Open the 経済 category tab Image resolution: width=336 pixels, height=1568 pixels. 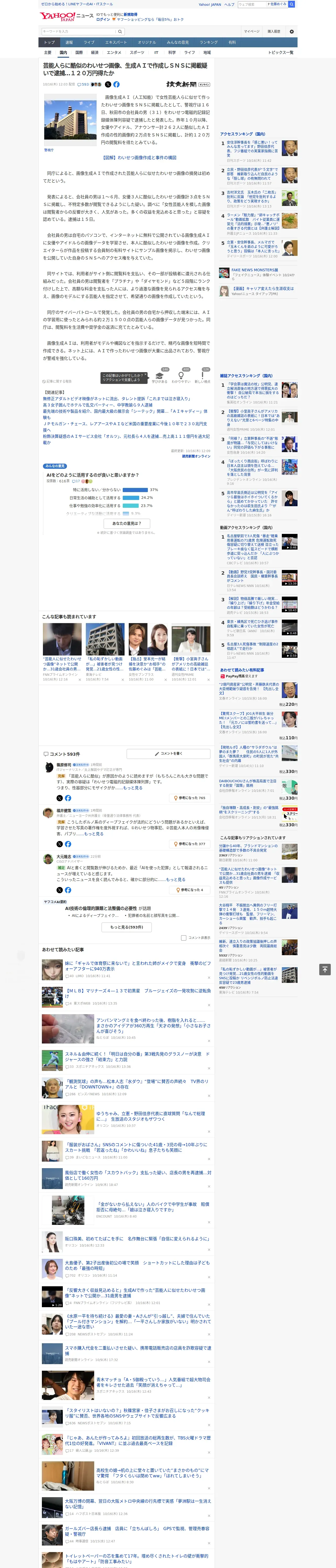coord(94,52)
